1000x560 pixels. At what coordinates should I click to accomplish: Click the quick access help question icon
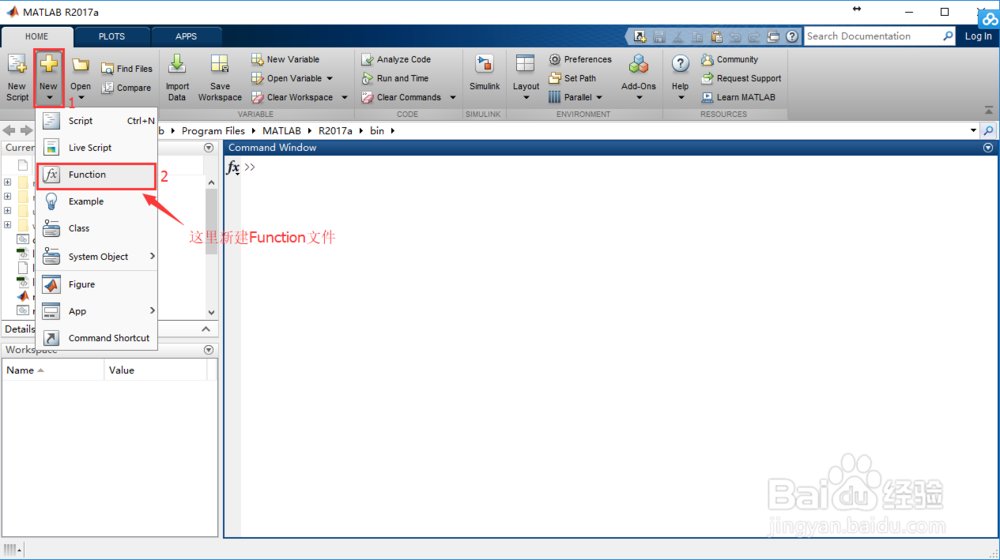coord(791,36)
